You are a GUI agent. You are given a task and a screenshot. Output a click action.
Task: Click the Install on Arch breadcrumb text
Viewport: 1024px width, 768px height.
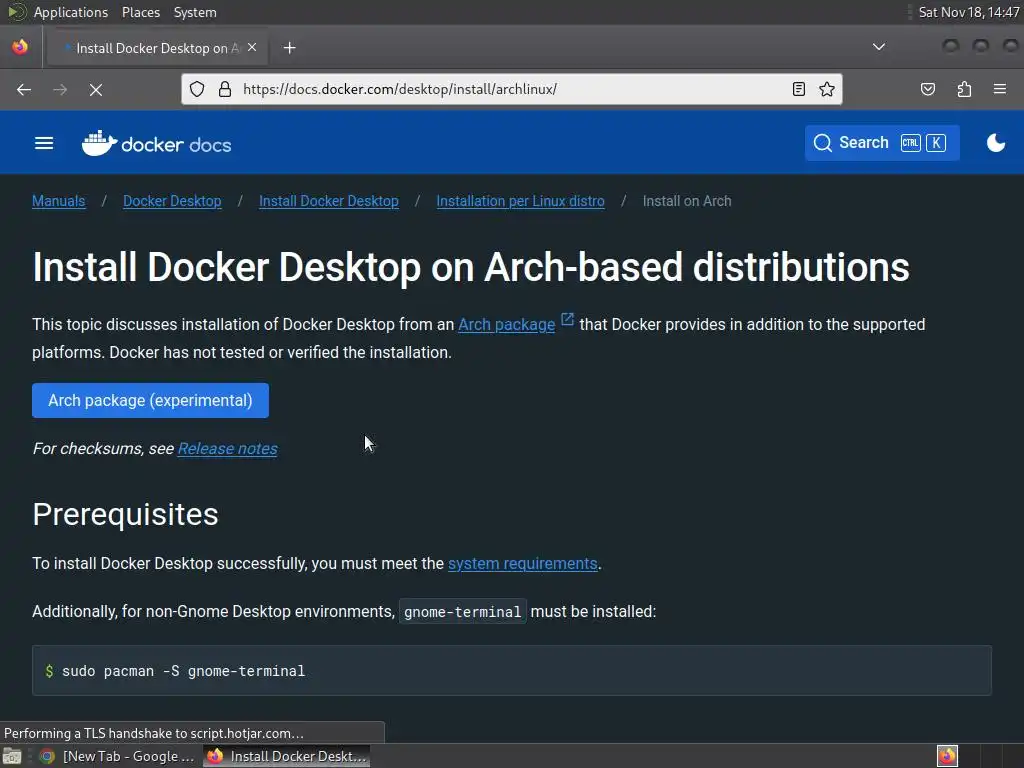(687, 201)
